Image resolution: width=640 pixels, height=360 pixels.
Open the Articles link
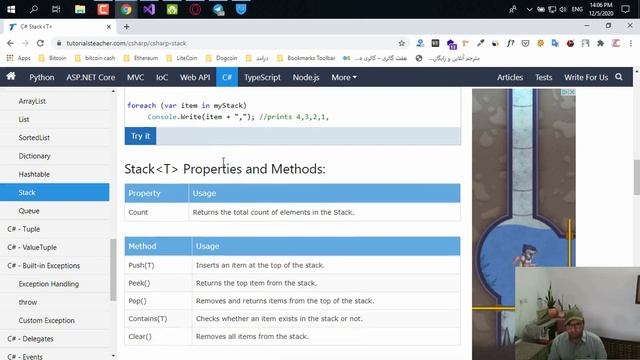coord(510,77)
